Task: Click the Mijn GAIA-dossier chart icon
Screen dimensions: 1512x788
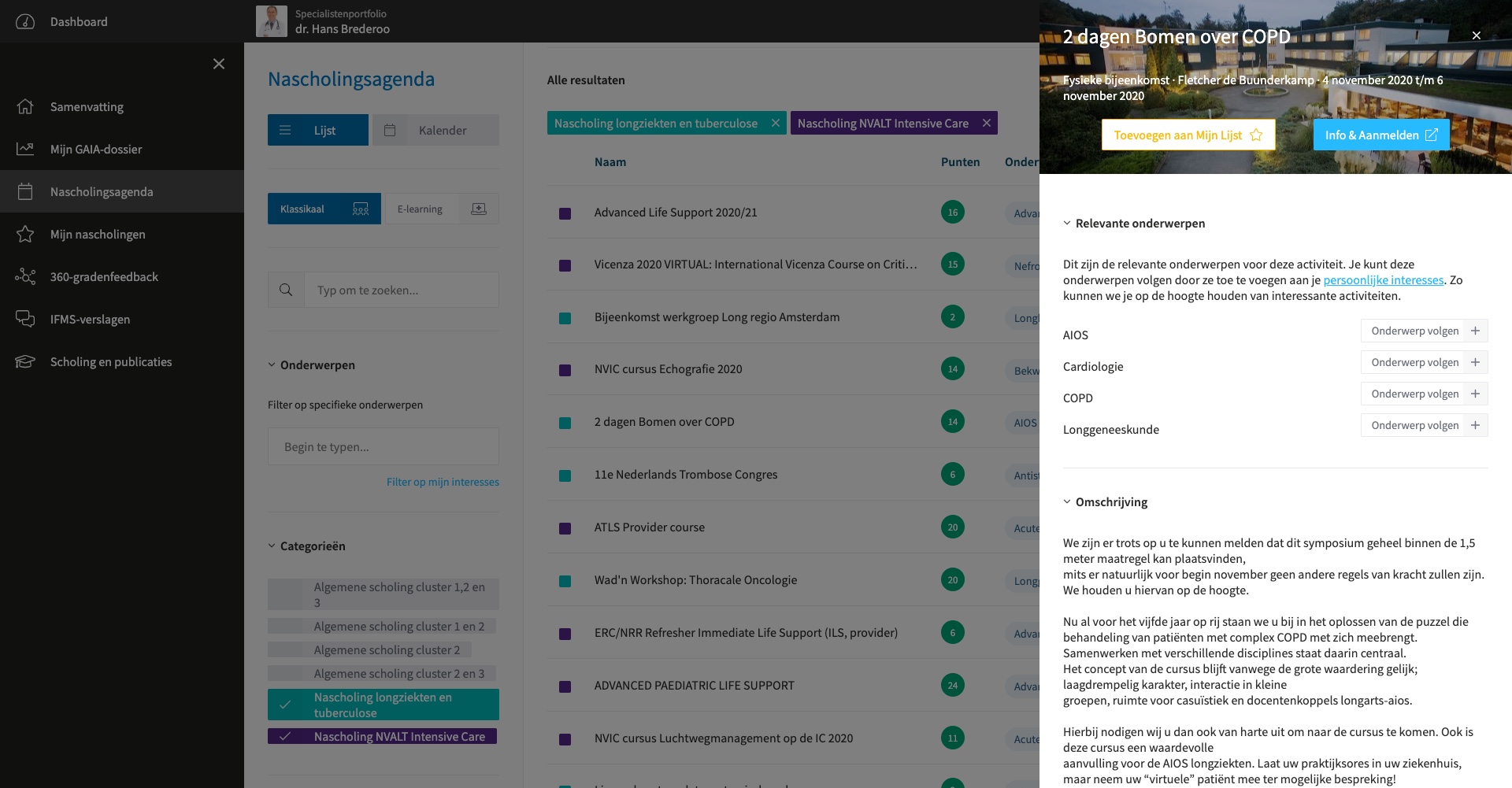Action: click(x=25, y=149)
